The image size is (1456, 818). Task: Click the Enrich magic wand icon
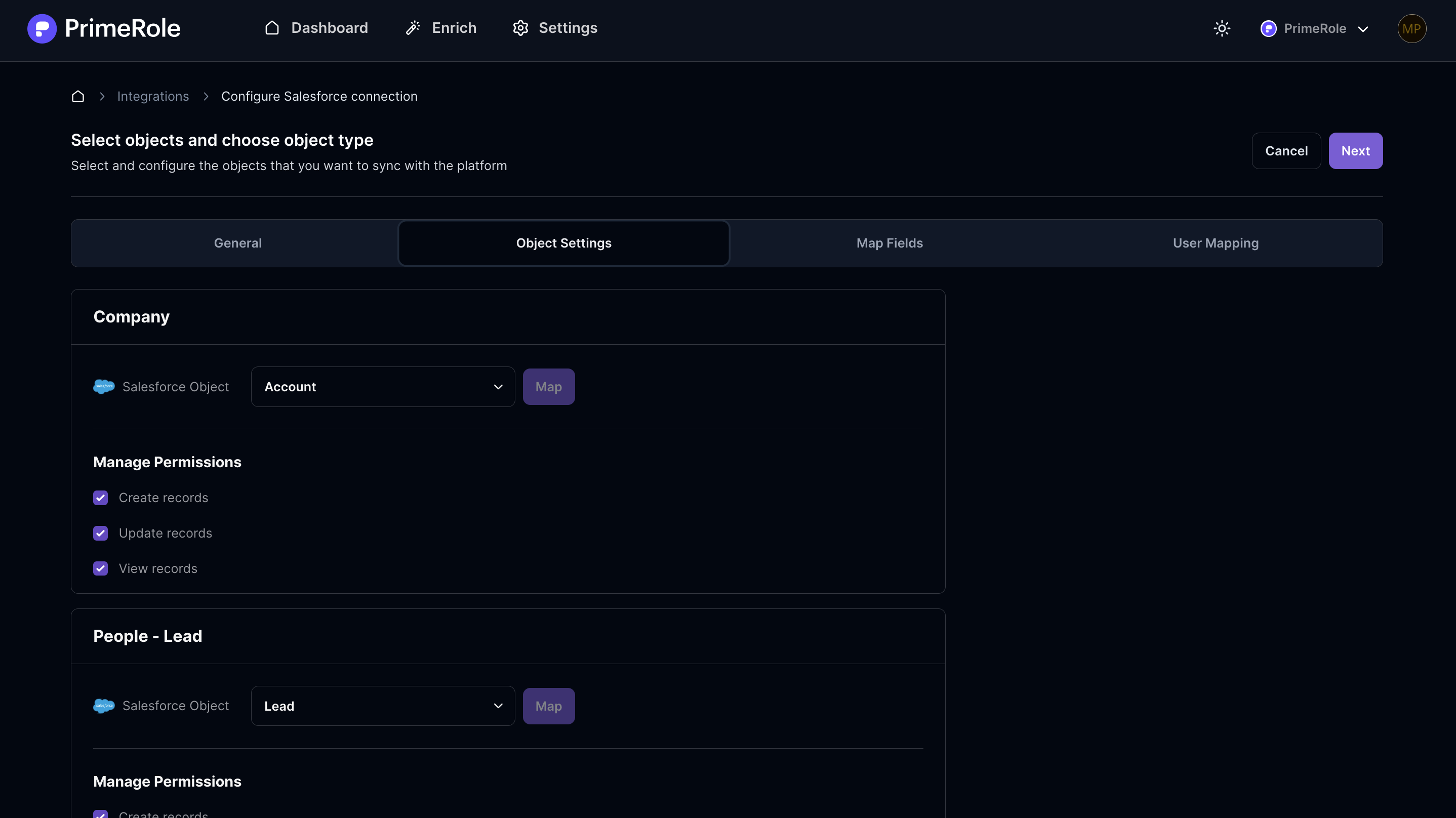(413, 28)
